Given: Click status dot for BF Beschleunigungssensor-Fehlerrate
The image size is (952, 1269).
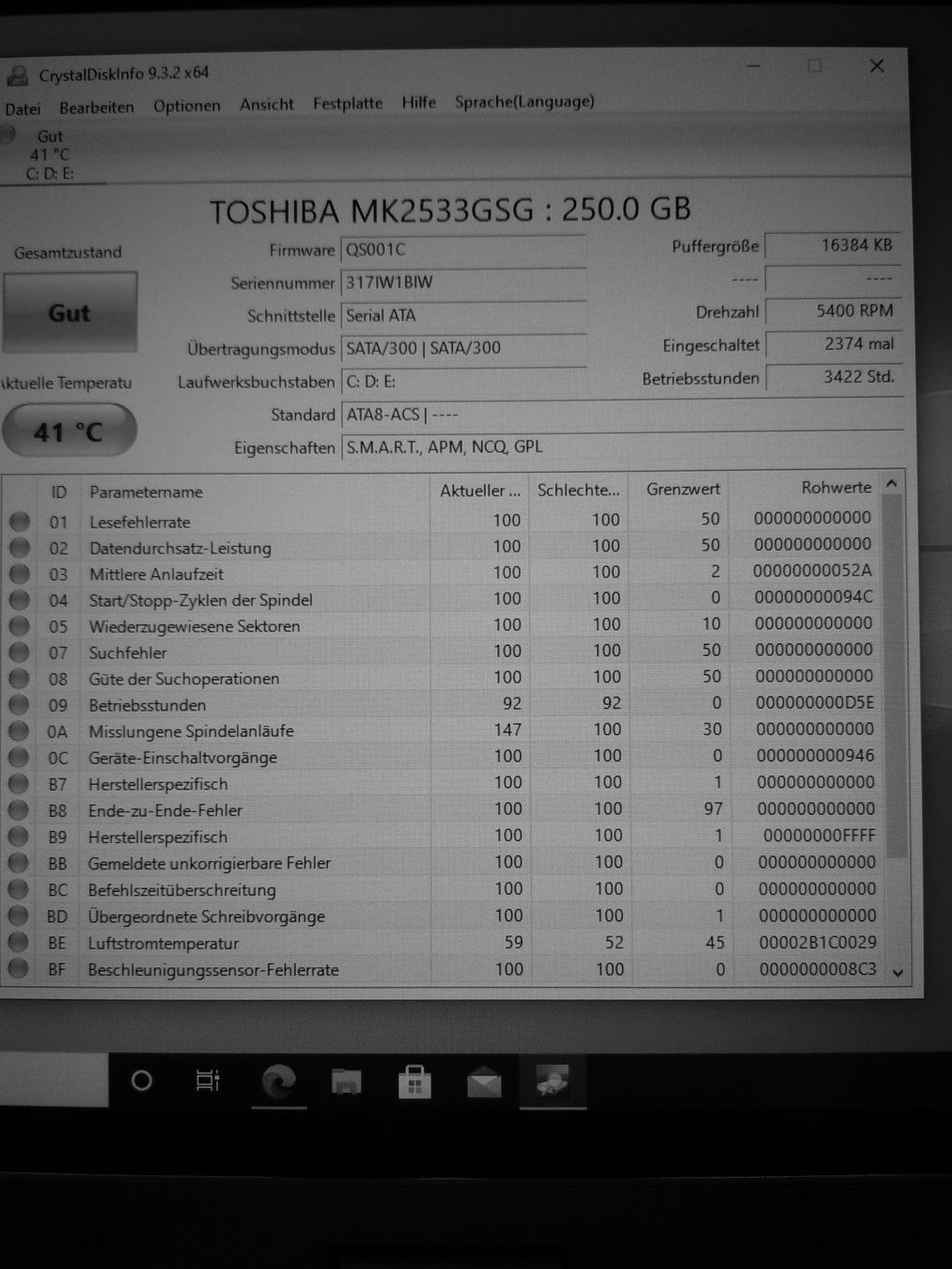Looking at the screenshot, I should click(x=18, y=969).
